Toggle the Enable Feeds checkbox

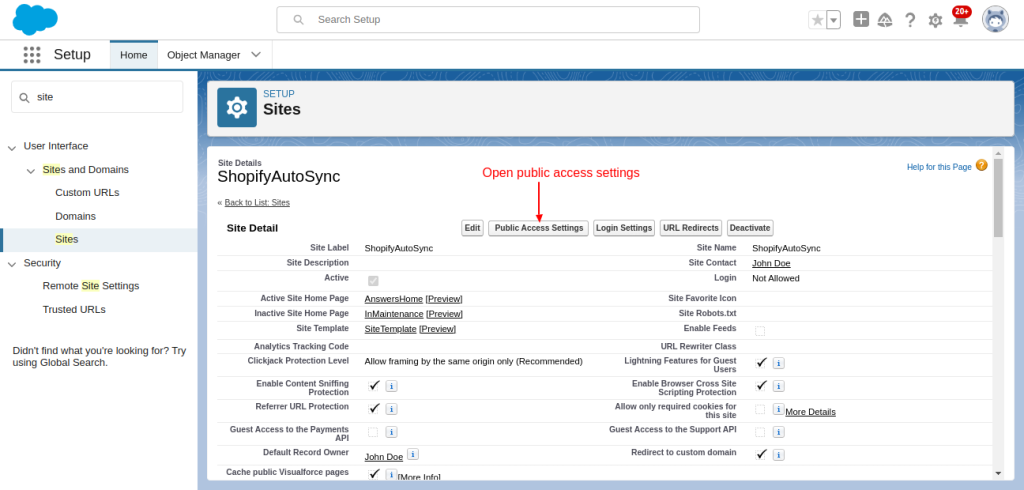[760, 331]
